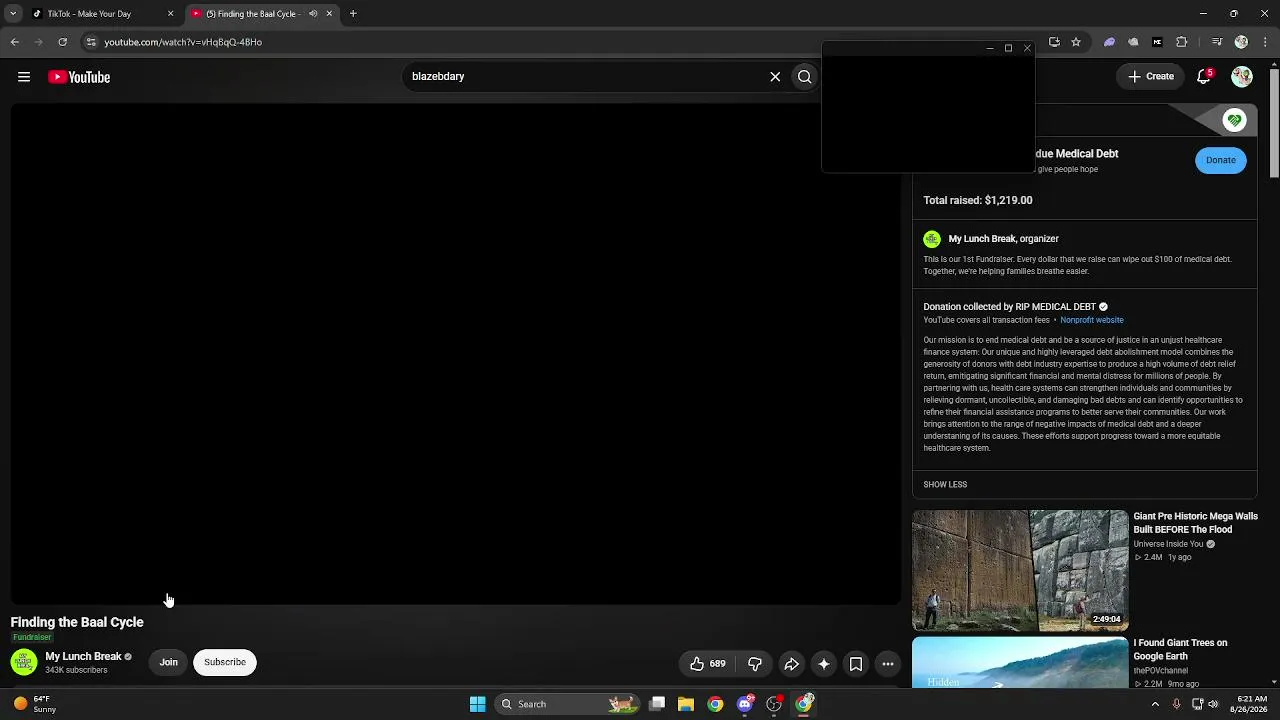
Task: Go to YouTube home via logo
Action: point(79,77)
